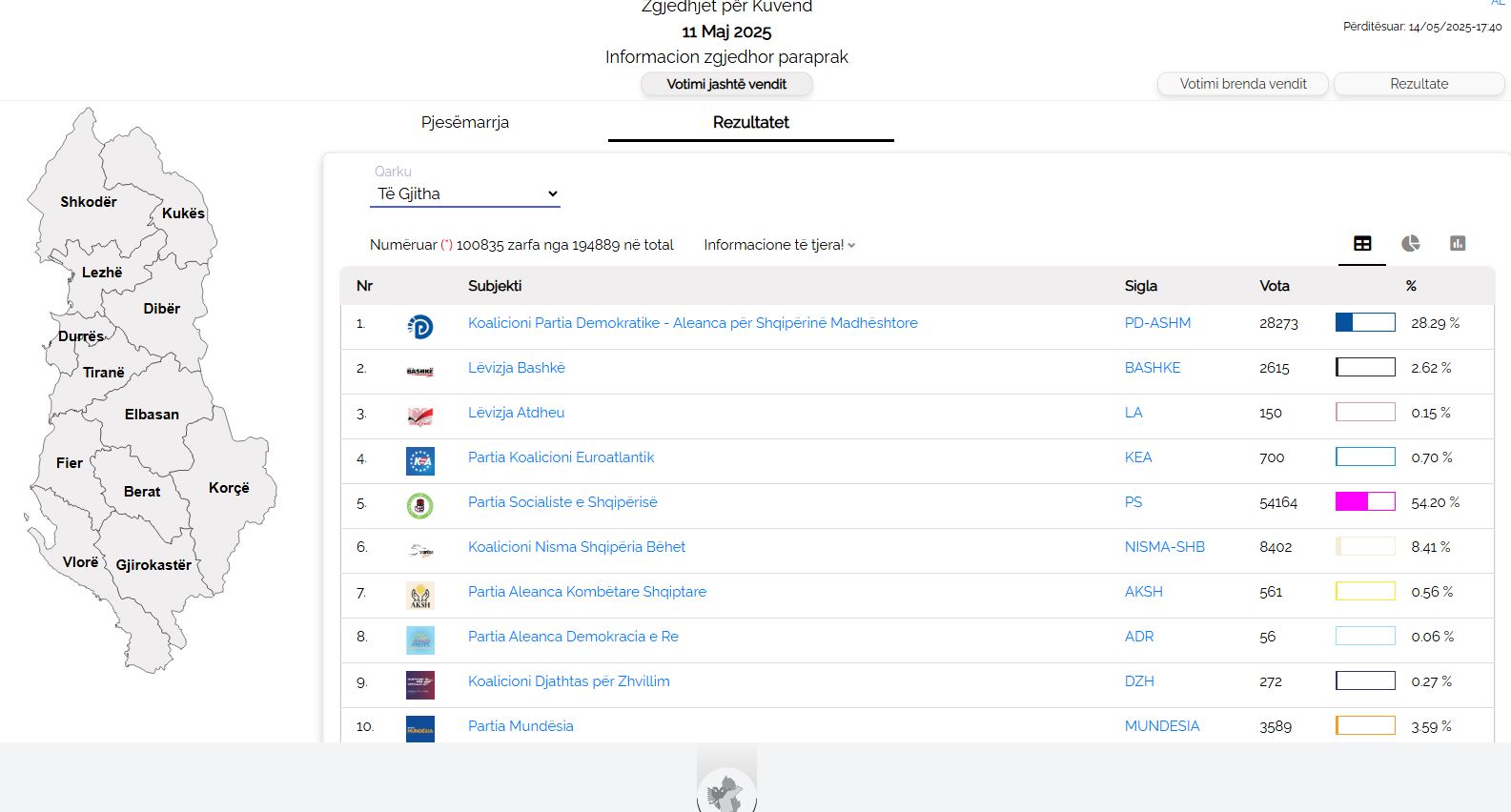Switch to bar chart view icon

tap(1457, 244)
